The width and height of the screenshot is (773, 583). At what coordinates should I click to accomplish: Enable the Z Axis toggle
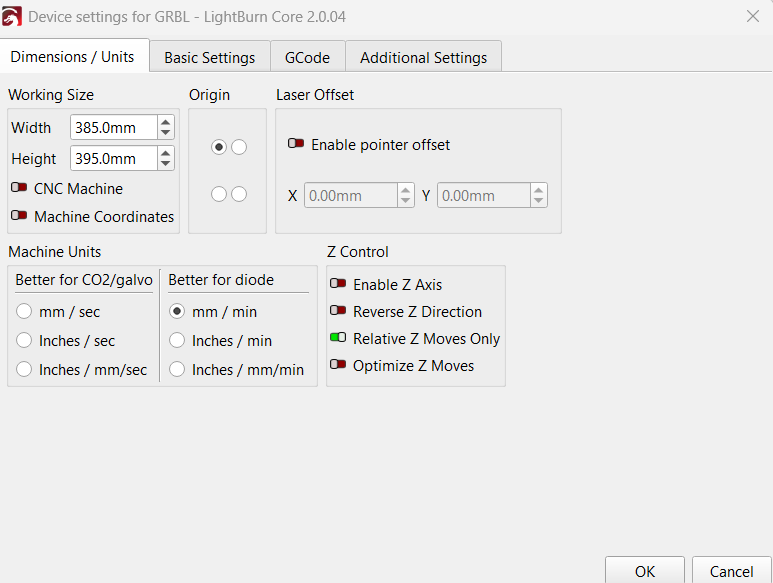pos(338,285)
